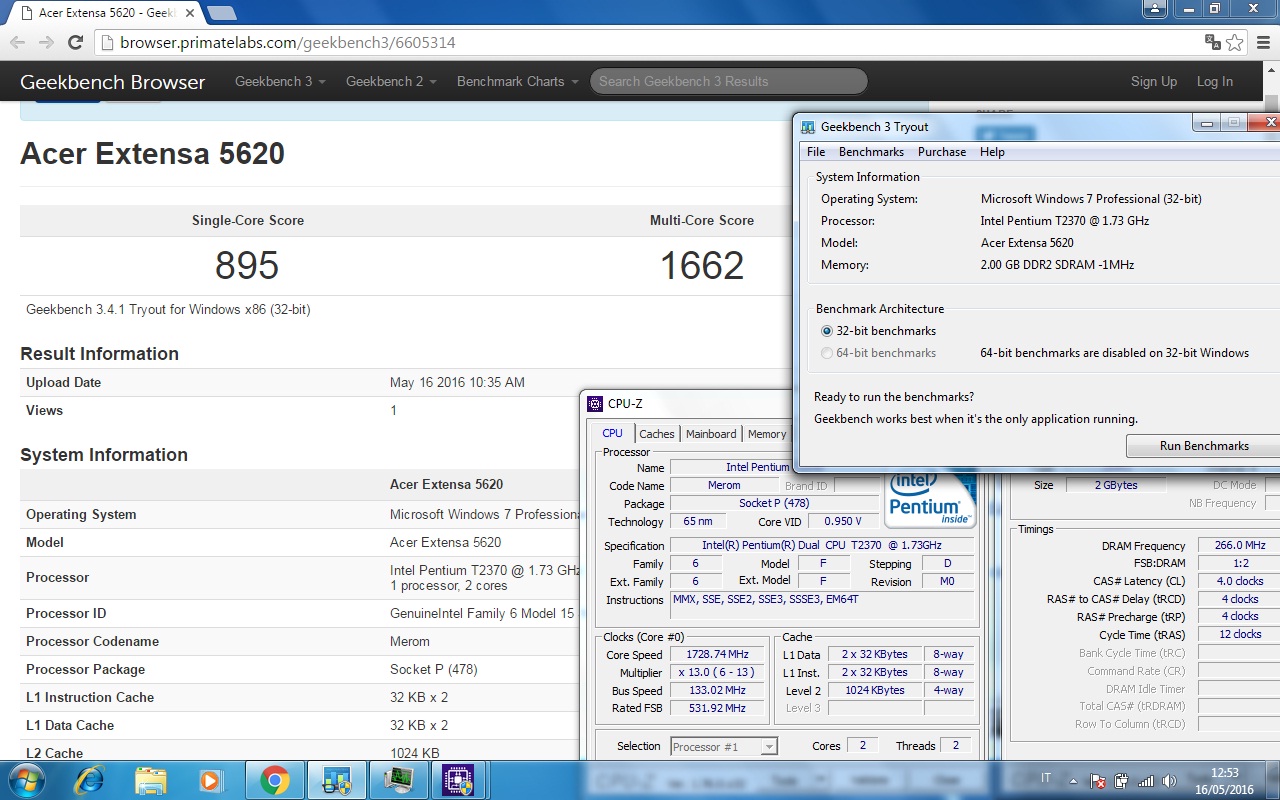This screenshot has width=1280, height=800.
Task: Click the CPU-Z title bar icon
Action: [595, 404]
